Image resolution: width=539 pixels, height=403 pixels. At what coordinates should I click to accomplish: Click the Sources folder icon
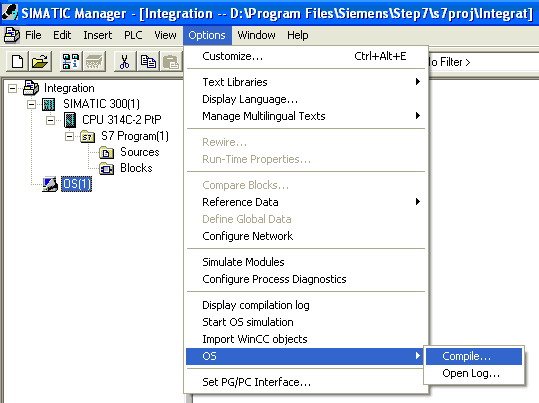click(x=106, y=152)
